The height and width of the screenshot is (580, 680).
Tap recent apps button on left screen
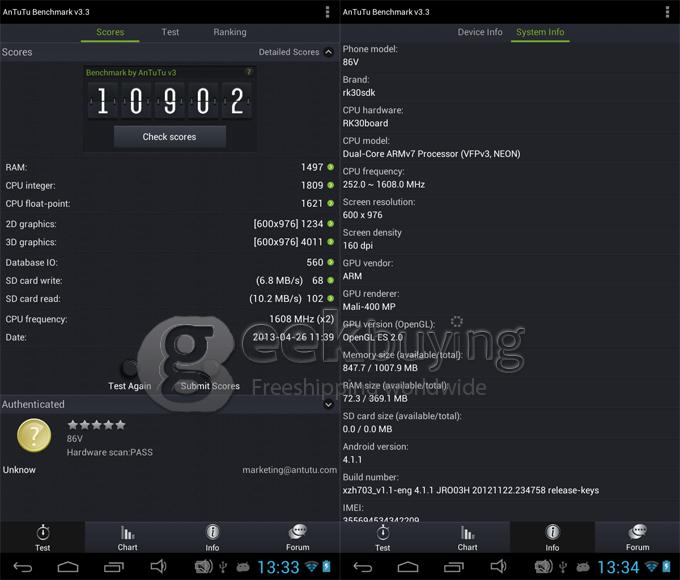coord(114,567)
